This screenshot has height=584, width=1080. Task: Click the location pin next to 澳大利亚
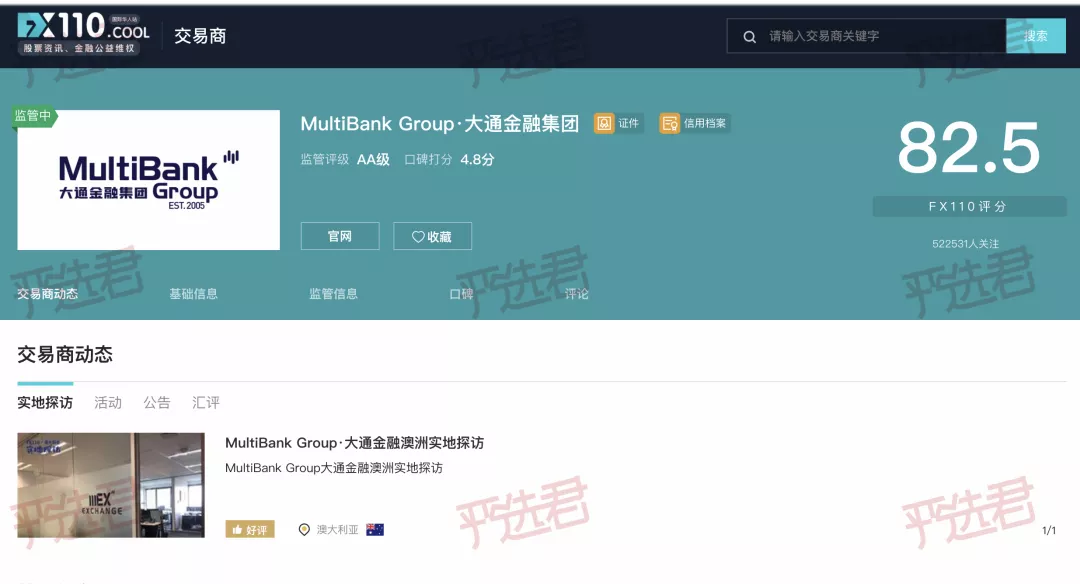click(x=304, y=530)
